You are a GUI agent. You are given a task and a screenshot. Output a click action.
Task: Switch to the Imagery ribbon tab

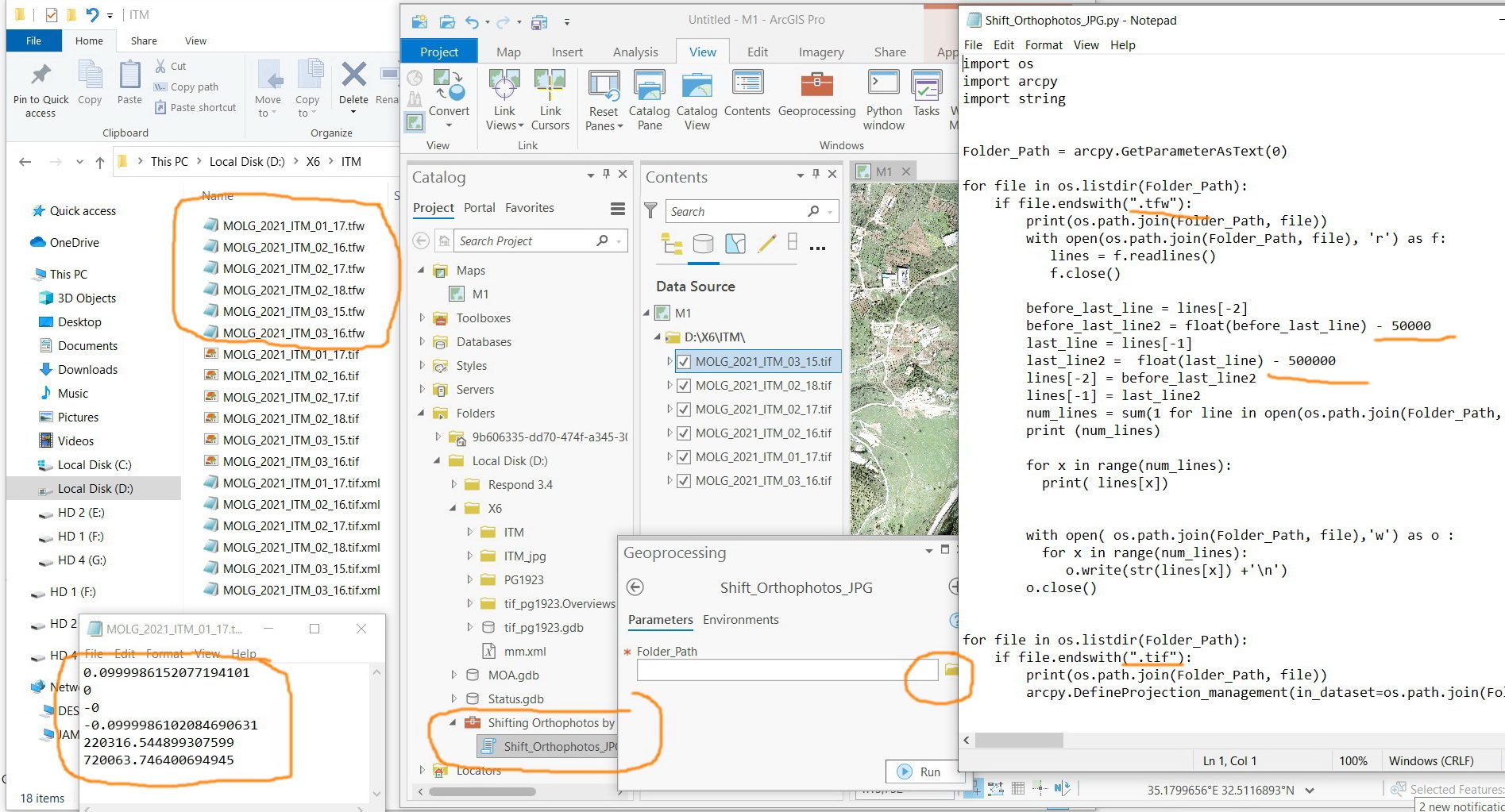(x=820, y=51)
